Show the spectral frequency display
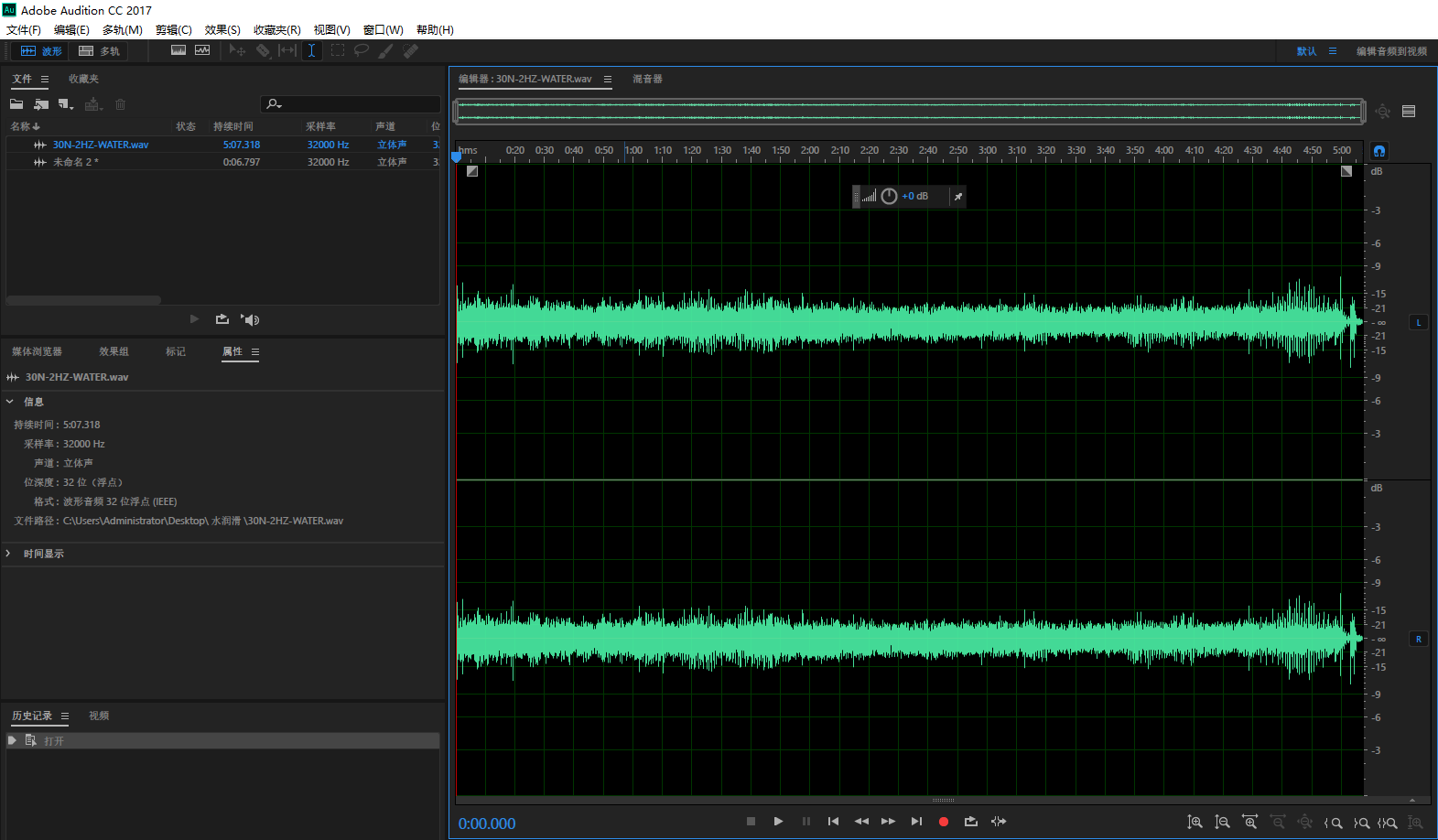Screen dimensions: 1438x840 tap(178, 51)
